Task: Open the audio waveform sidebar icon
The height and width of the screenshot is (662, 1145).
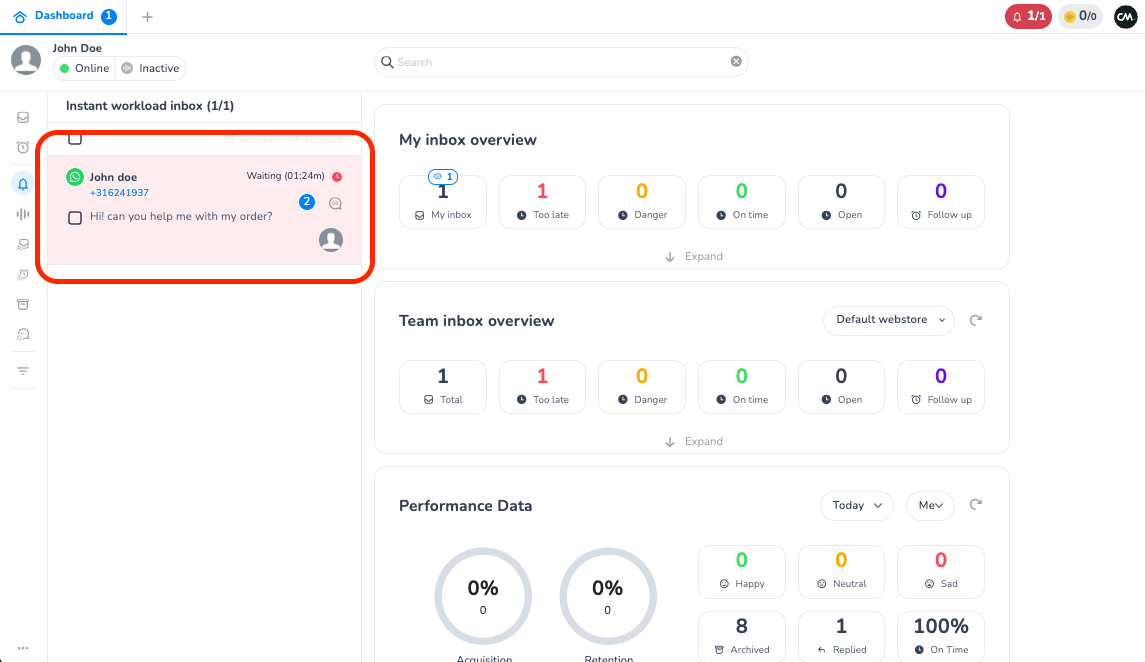Action: click(23, 214)
